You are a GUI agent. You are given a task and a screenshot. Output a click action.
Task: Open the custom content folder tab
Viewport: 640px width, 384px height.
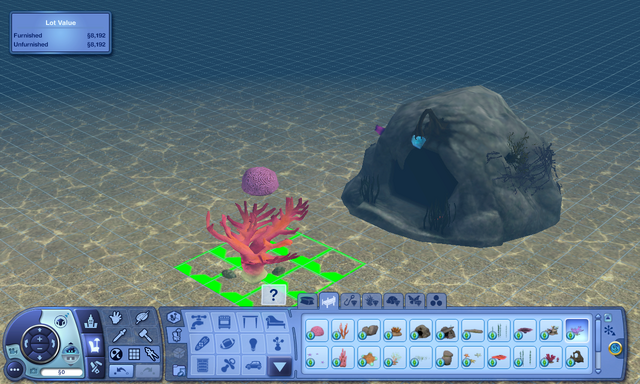tap(178, 370)
